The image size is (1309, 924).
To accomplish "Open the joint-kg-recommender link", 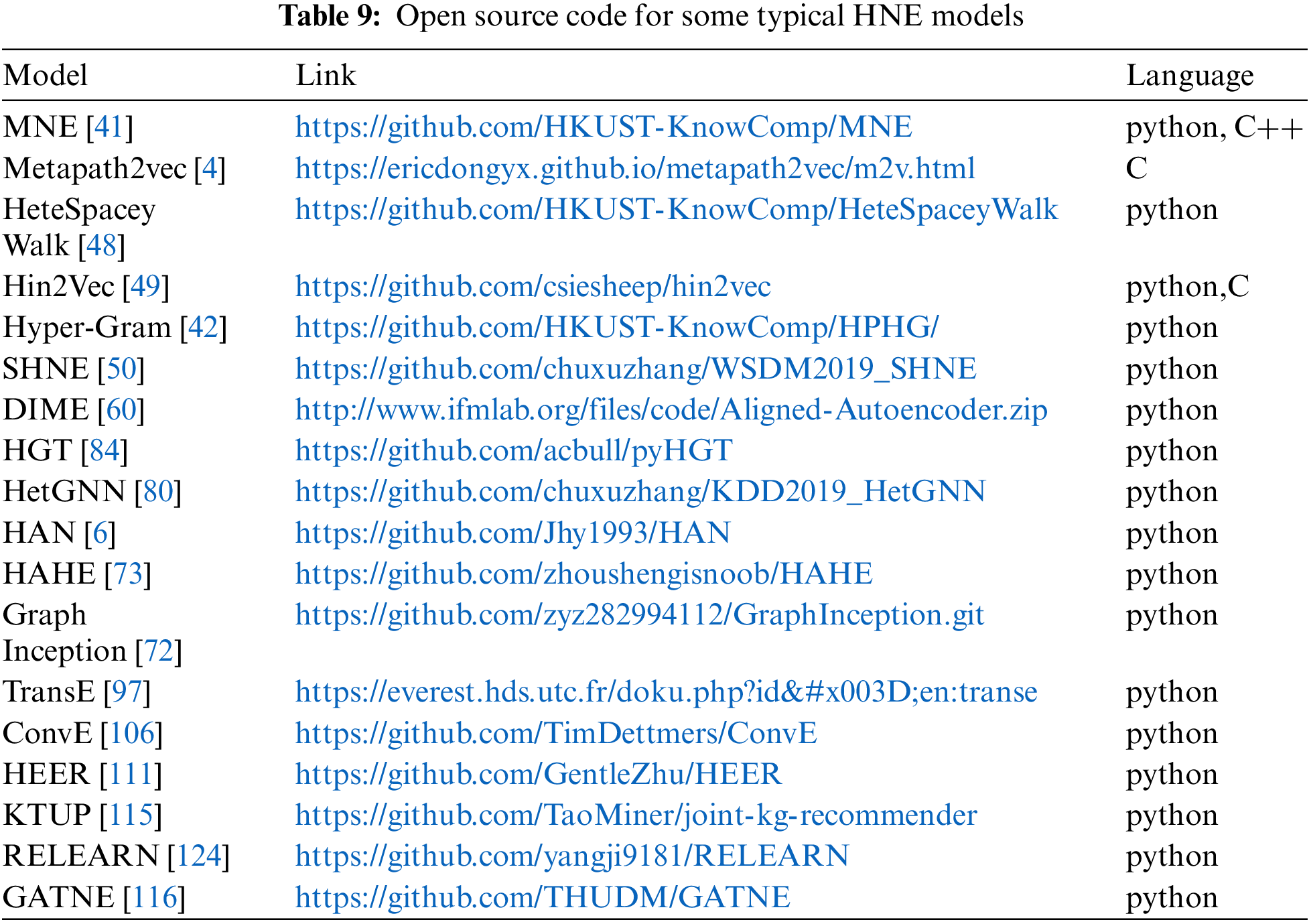I will click(x=636, y=815).
